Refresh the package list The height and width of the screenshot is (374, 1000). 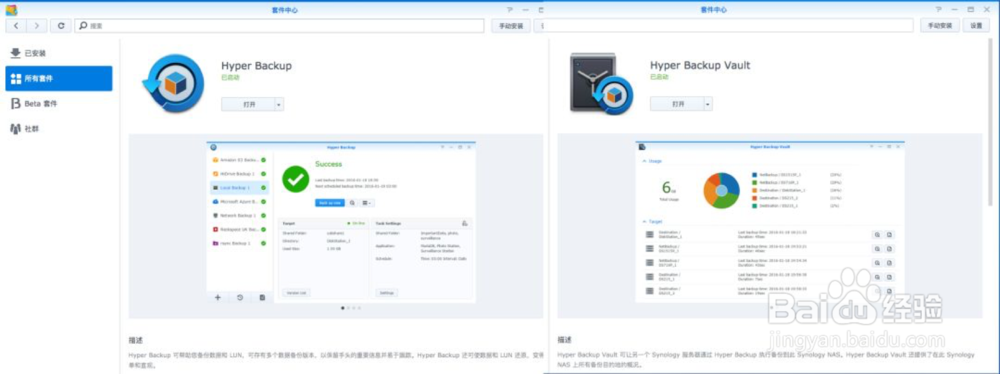point(61,26)
